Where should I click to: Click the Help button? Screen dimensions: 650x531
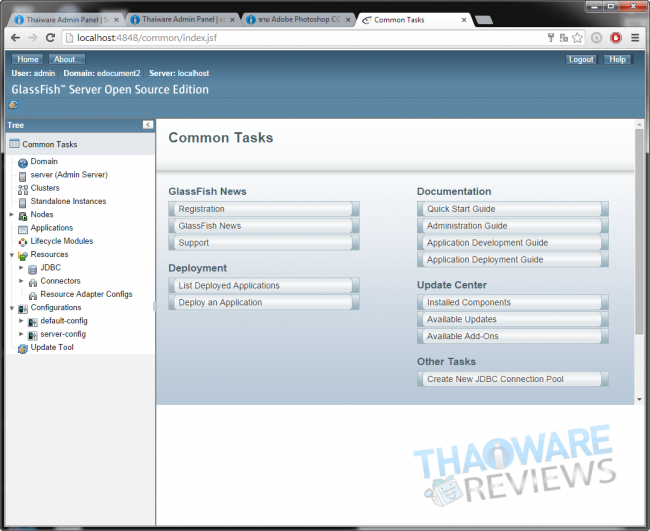[617, 59]
